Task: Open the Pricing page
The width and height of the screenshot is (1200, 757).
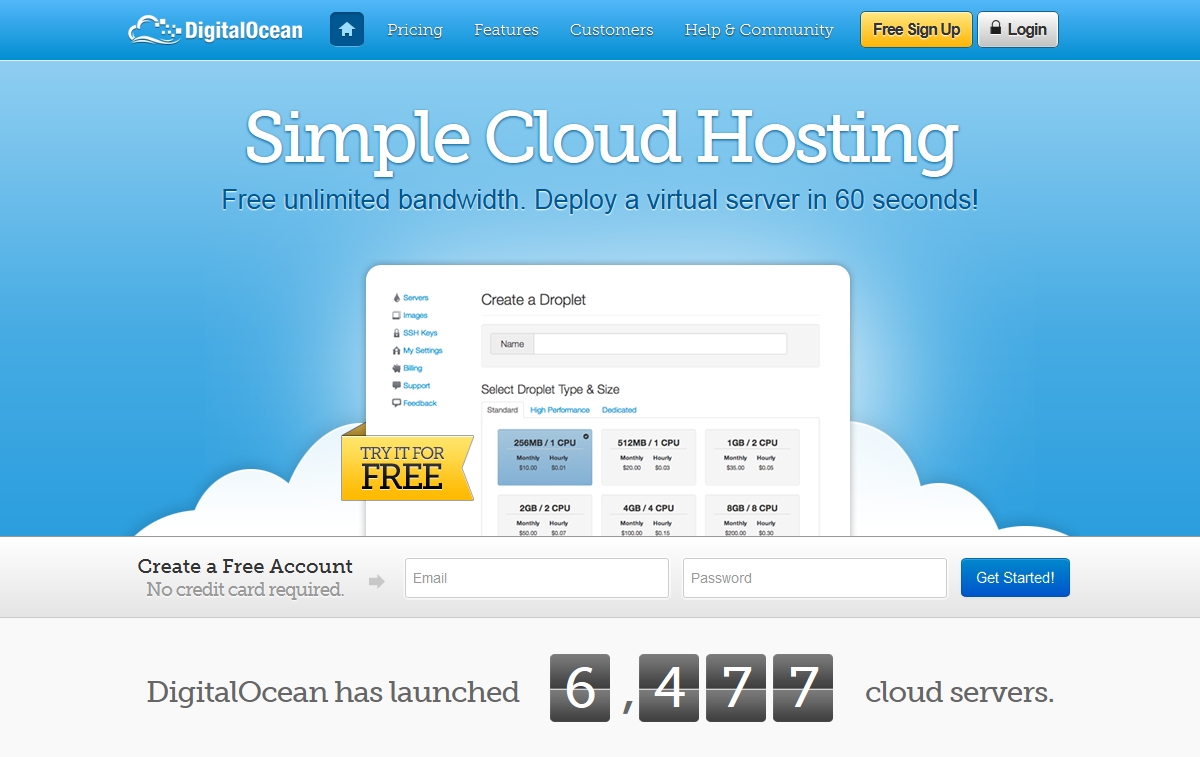Action: [x=415, y=30]
